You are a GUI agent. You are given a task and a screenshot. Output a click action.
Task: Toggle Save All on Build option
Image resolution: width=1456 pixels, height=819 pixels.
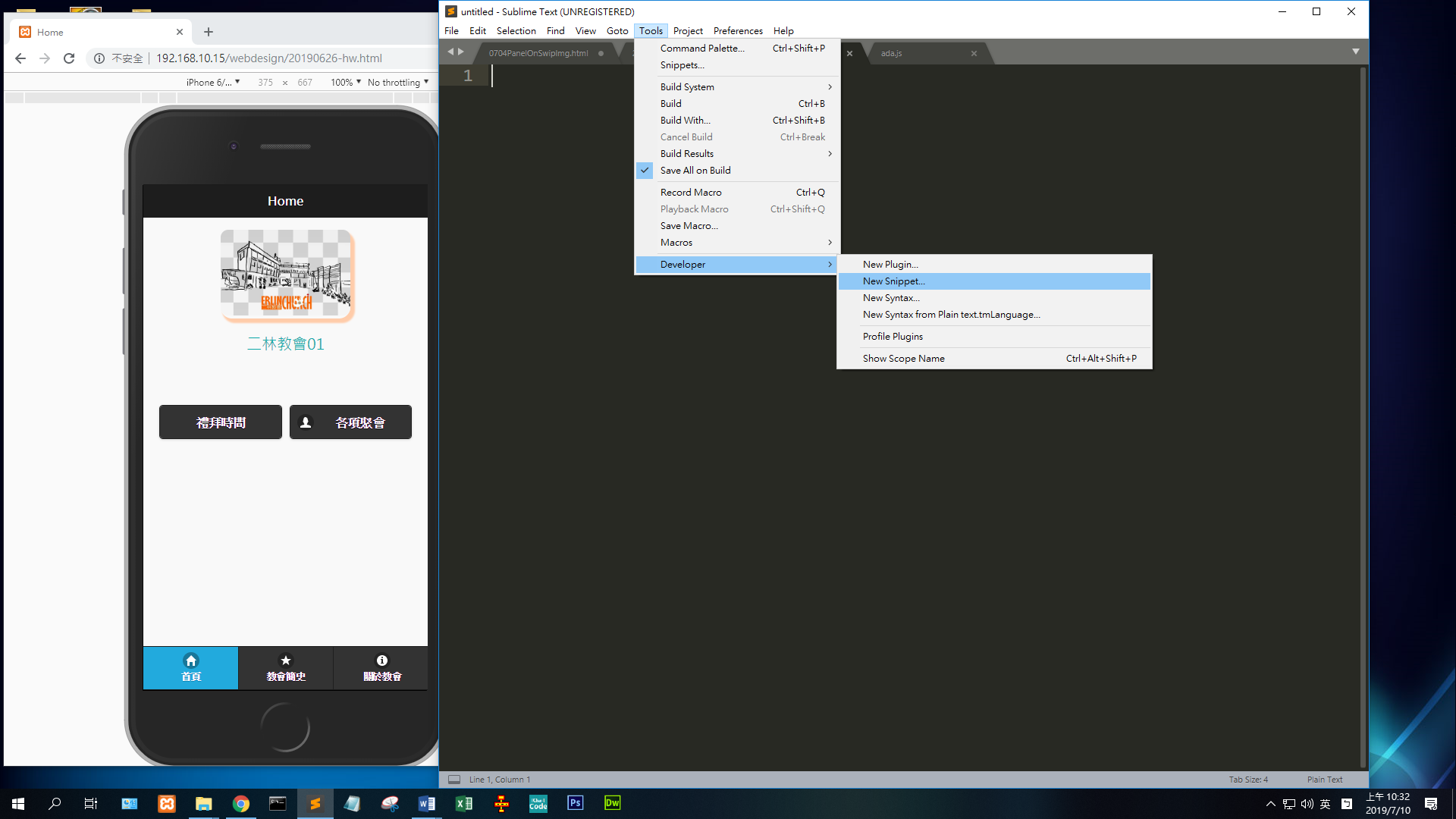coord(695,171)
